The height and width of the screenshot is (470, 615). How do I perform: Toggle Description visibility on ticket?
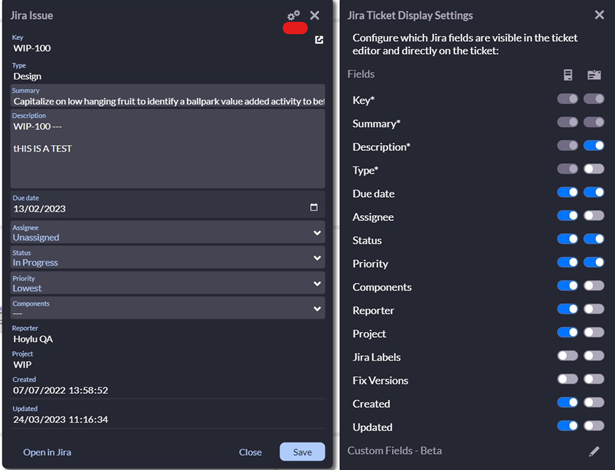(594, 146)
